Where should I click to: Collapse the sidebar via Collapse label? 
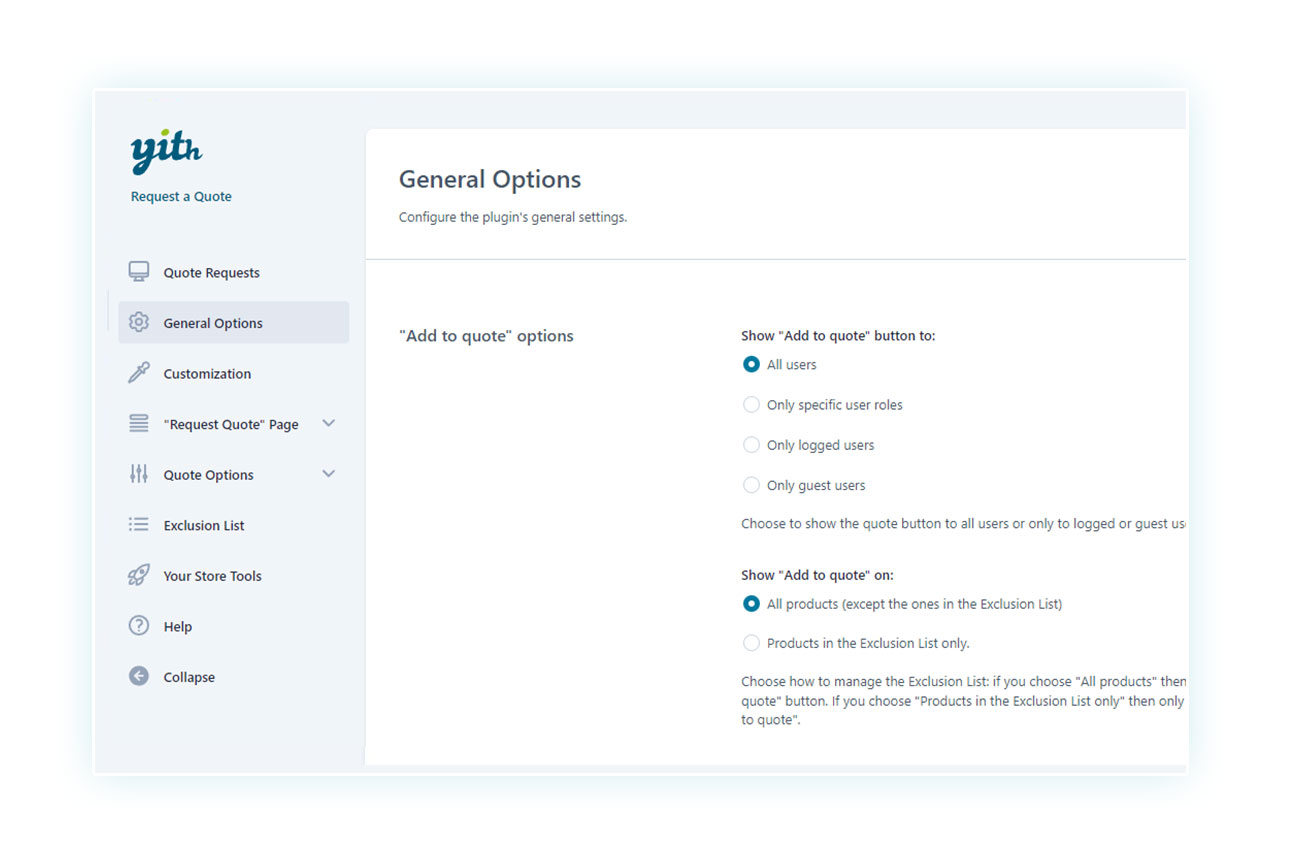(x=189, y=677)
